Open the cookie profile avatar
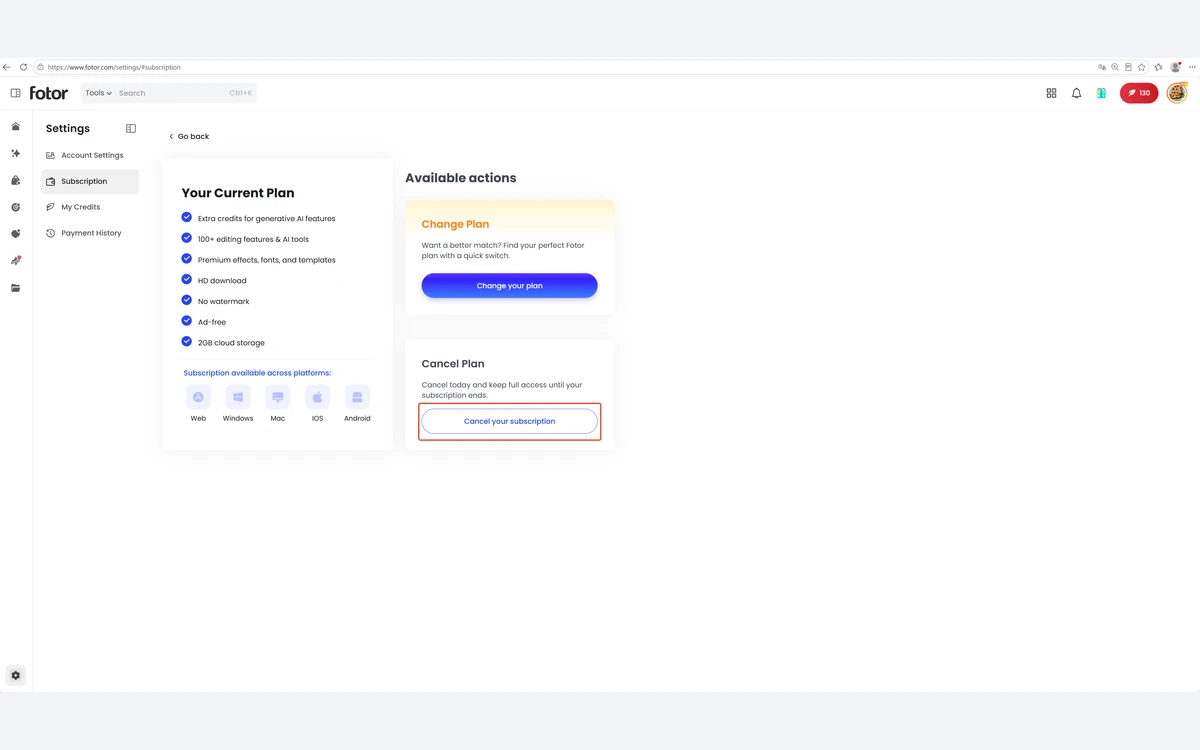 [x=1177, y=93]
